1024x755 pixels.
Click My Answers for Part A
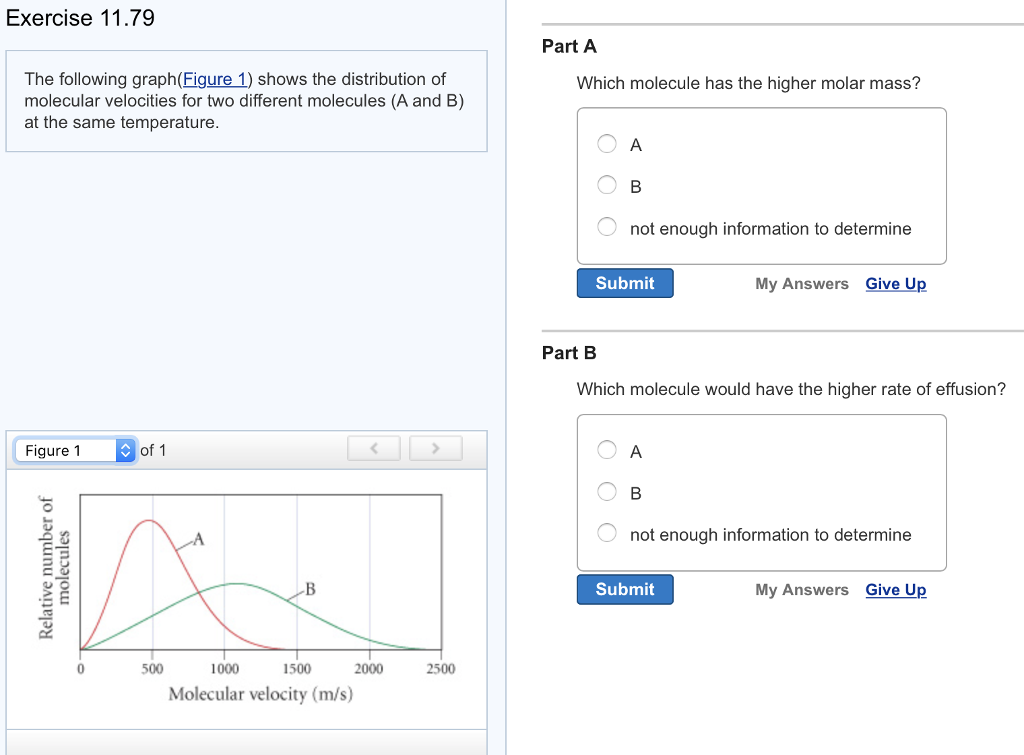pos(802,284)
